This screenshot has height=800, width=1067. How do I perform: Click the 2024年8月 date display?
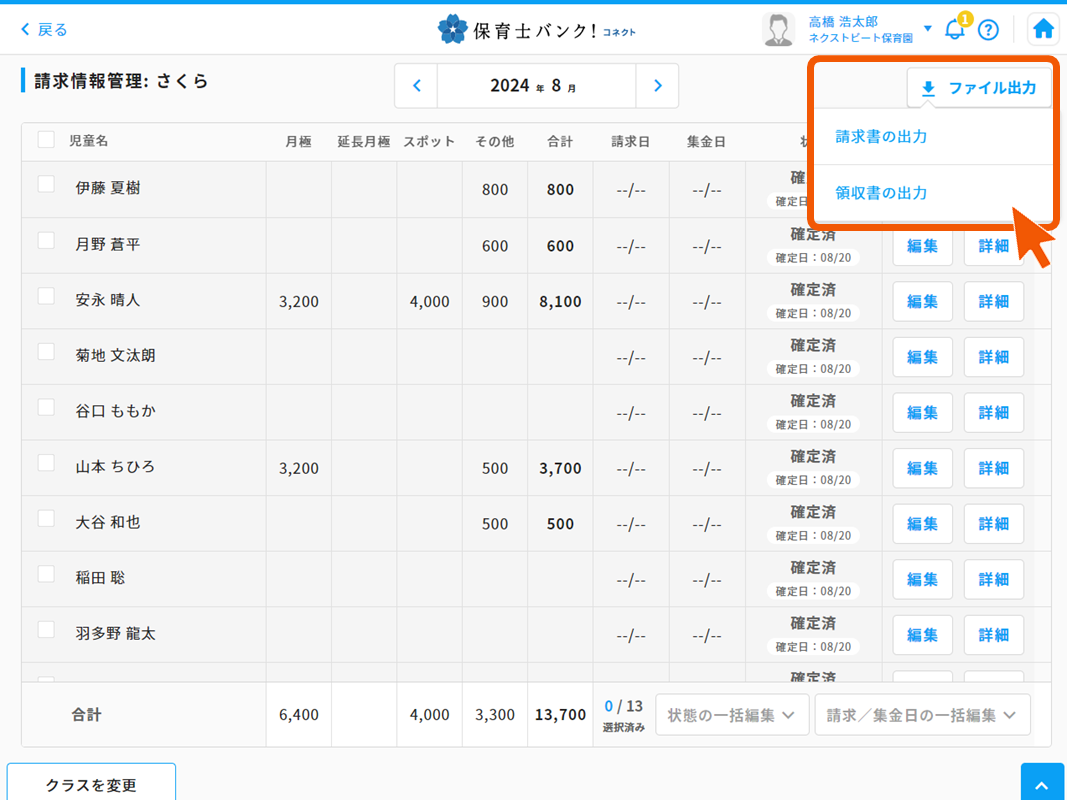tap(537, 86)
